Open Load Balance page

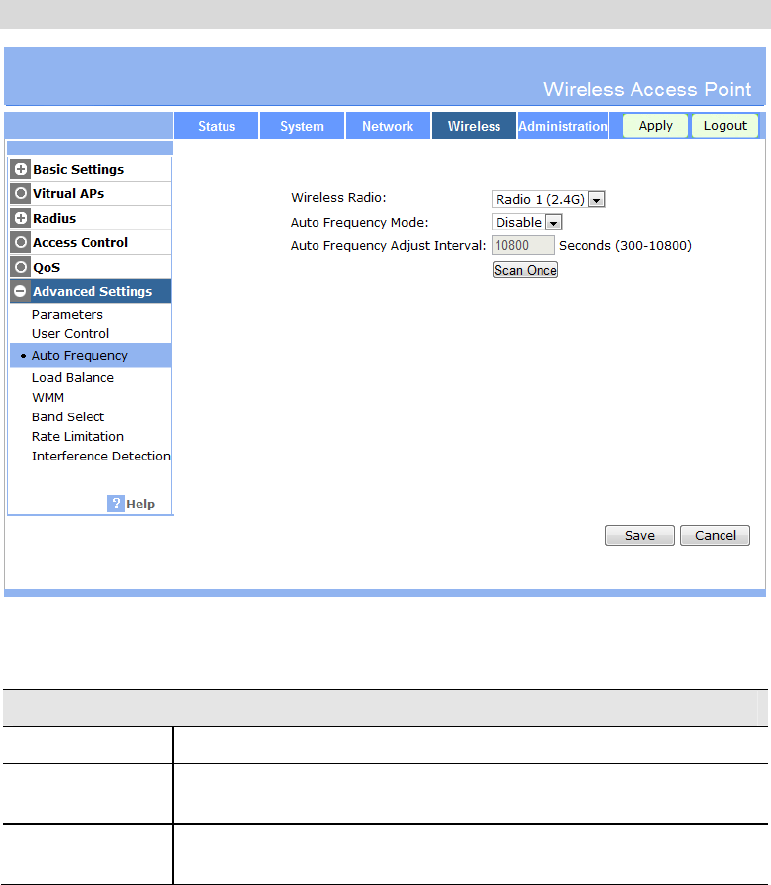[x=72, y=378]
